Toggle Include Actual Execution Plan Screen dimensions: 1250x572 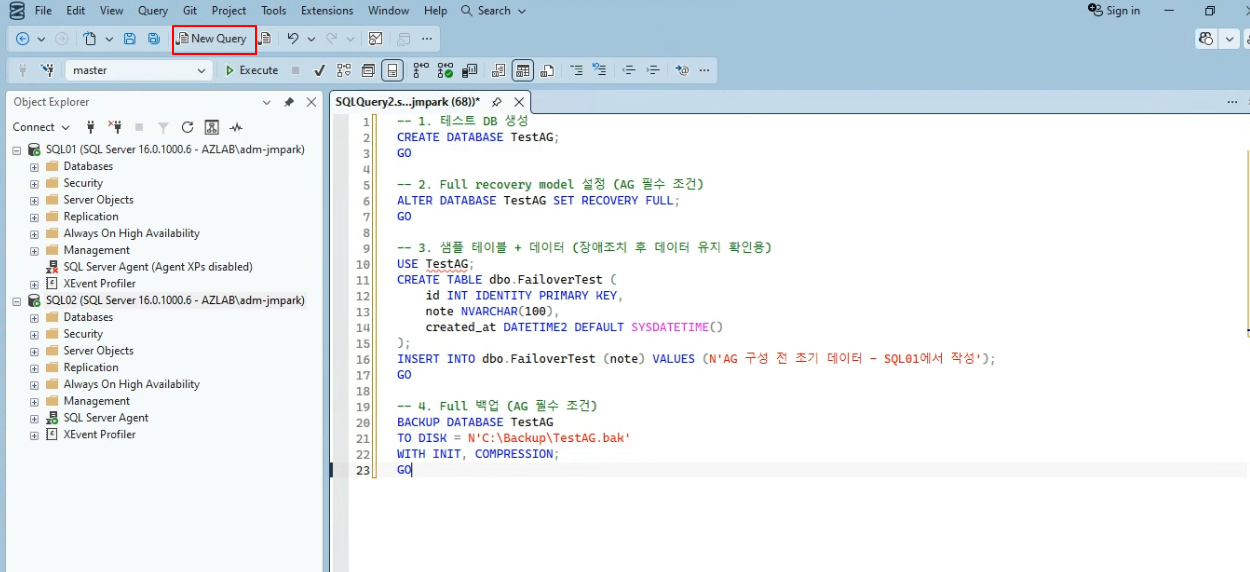click(421, 70)
